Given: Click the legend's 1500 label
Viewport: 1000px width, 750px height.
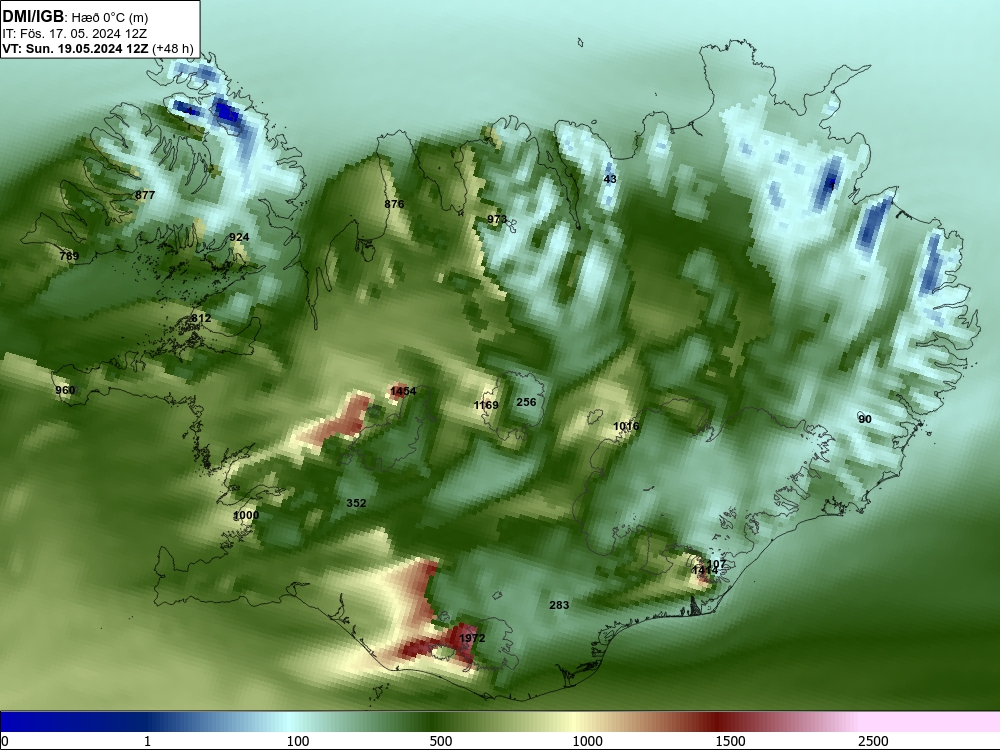Looking at the screenshot, I should [x=730, y=741].
